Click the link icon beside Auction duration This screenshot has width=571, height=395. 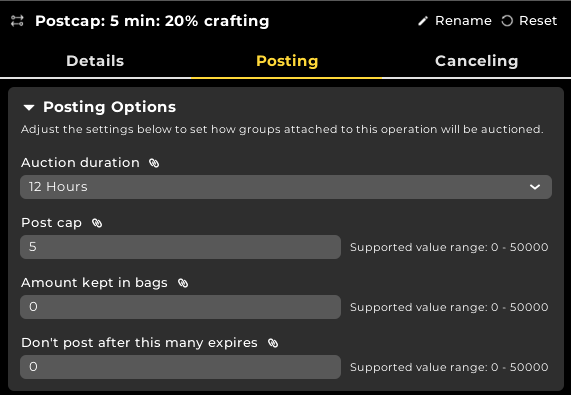coord(154,163)
